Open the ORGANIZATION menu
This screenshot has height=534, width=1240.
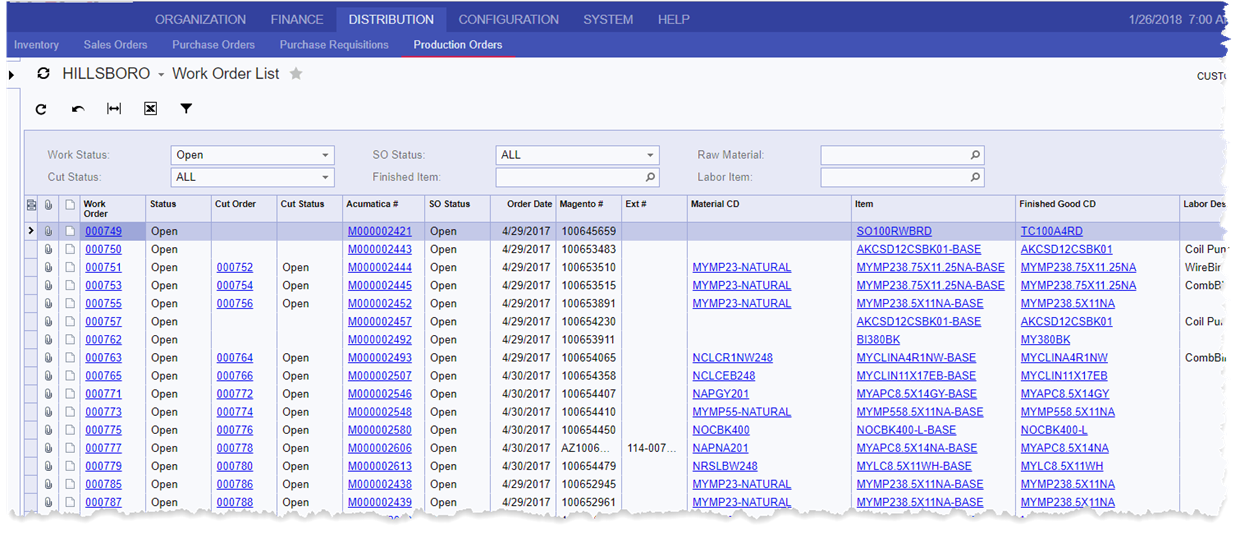200,19
